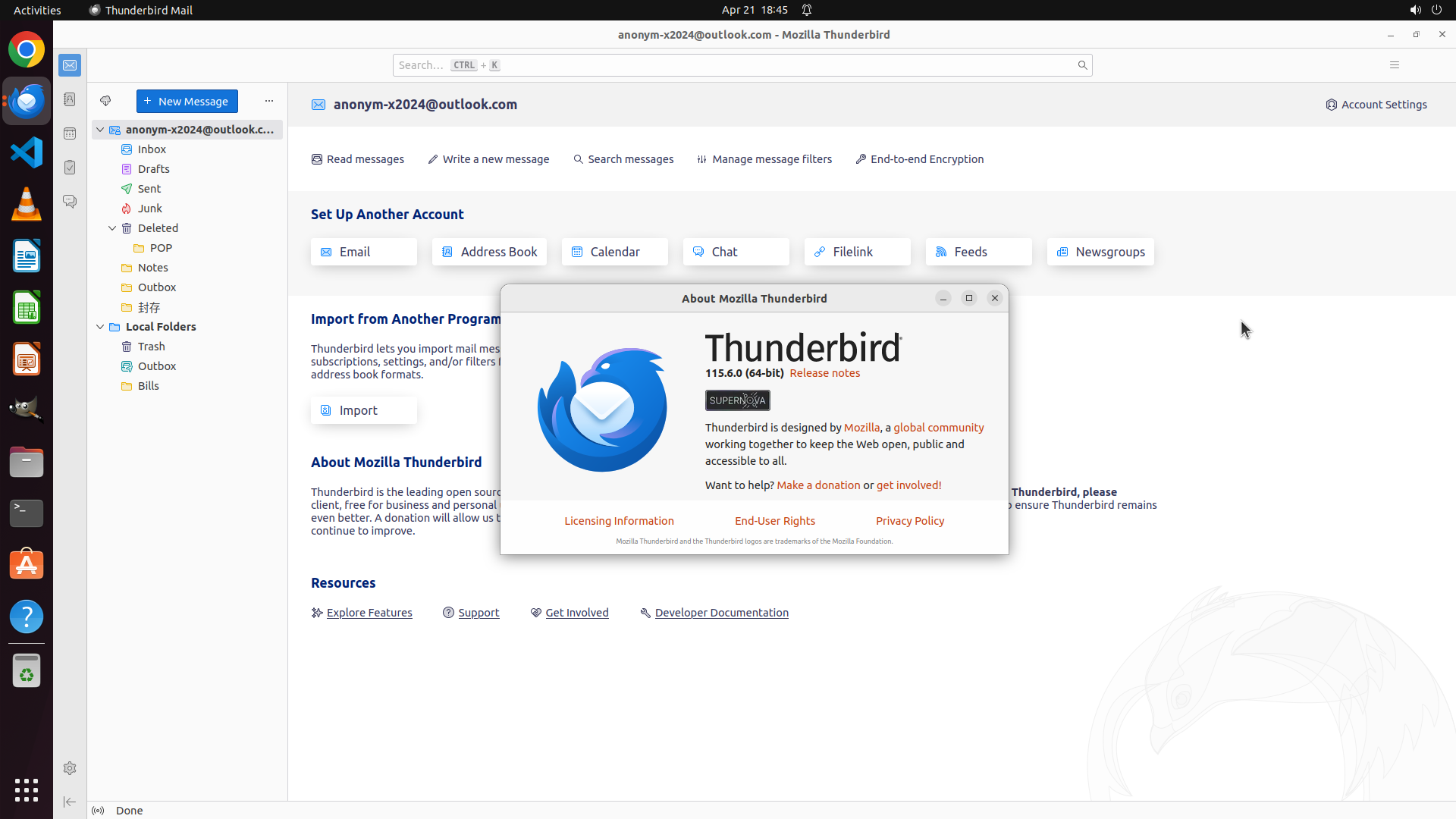Select the Inbox folder
The image size is (1456, 819).
152,149
